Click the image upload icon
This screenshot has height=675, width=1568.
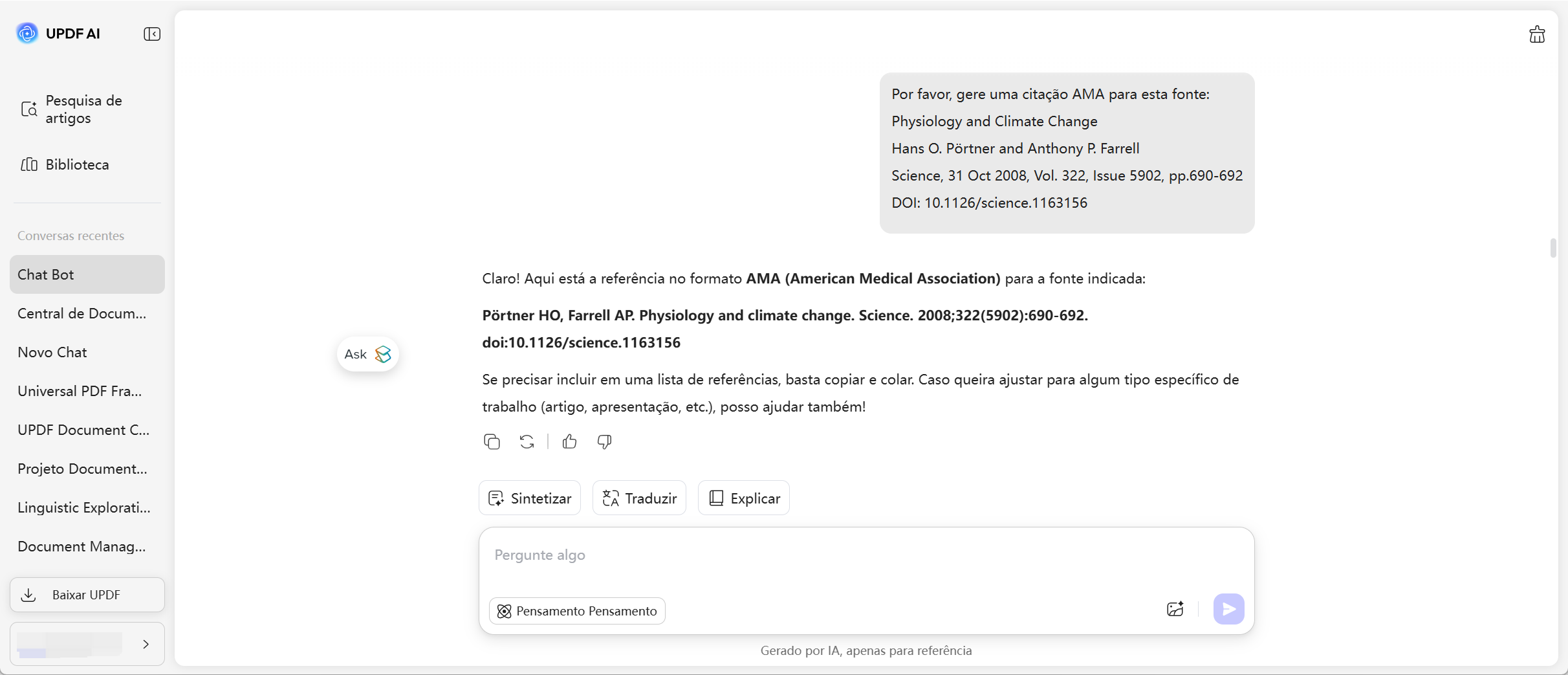click(1175, 609)
